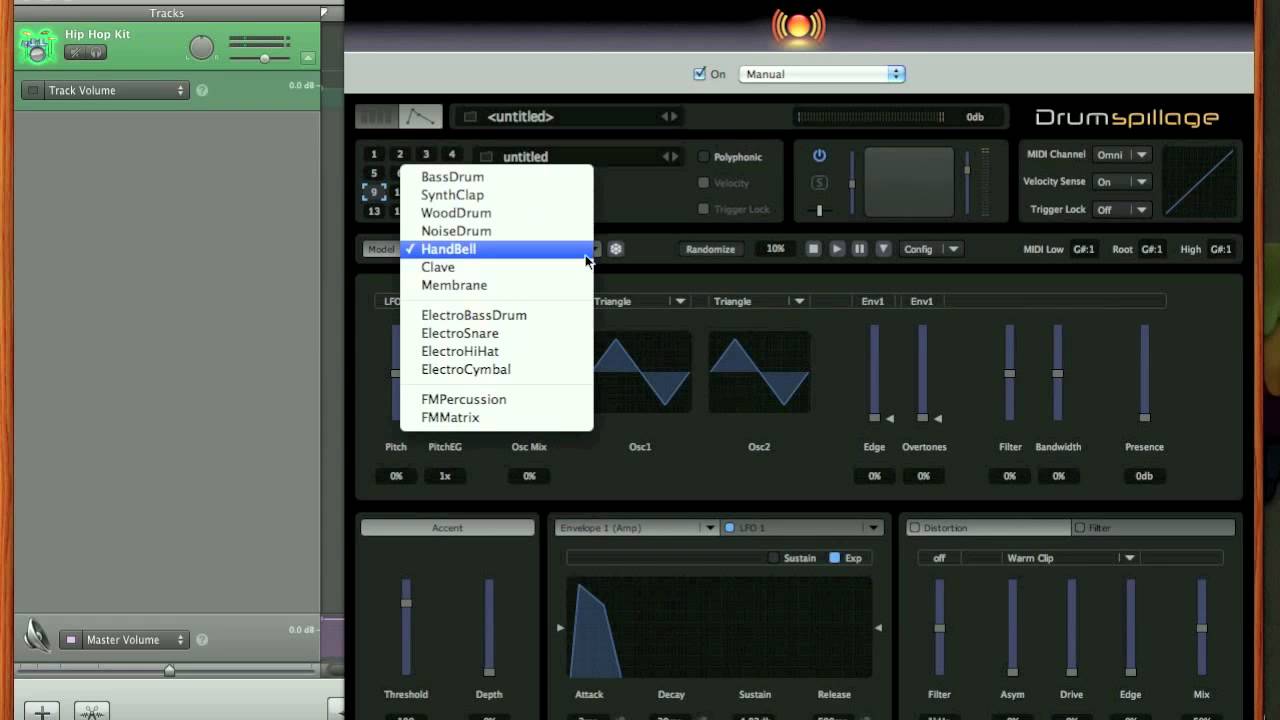Click the pad solo S button

(x=819, y=182)
